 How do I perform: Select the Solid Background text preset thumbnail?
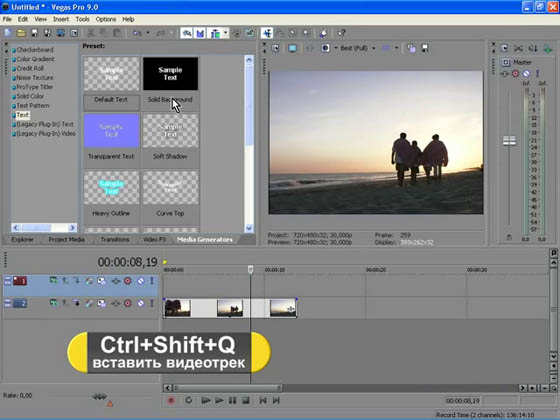(170, 74)
